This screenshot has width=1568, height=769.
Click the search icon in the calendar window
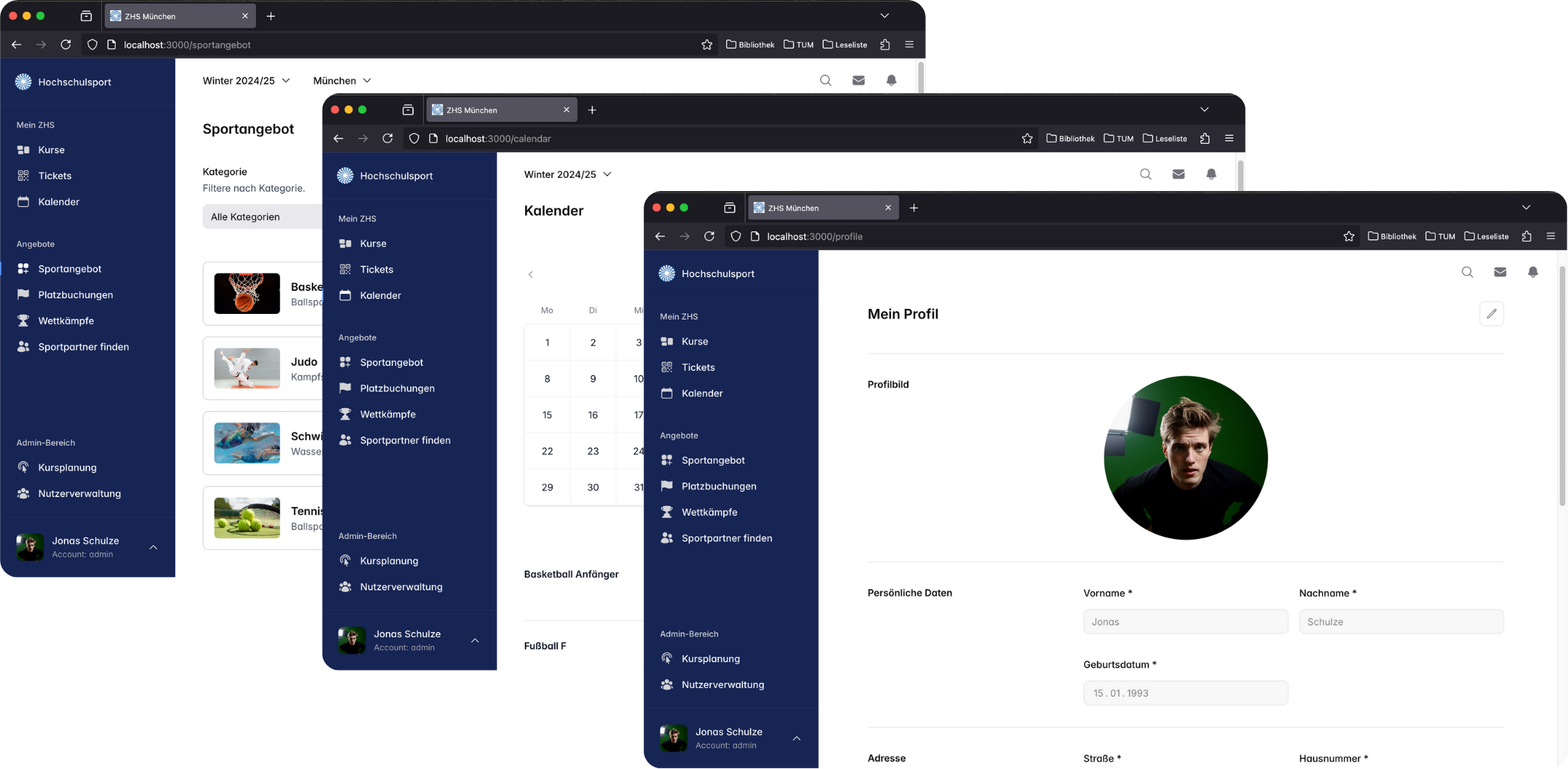[1146, 174]
